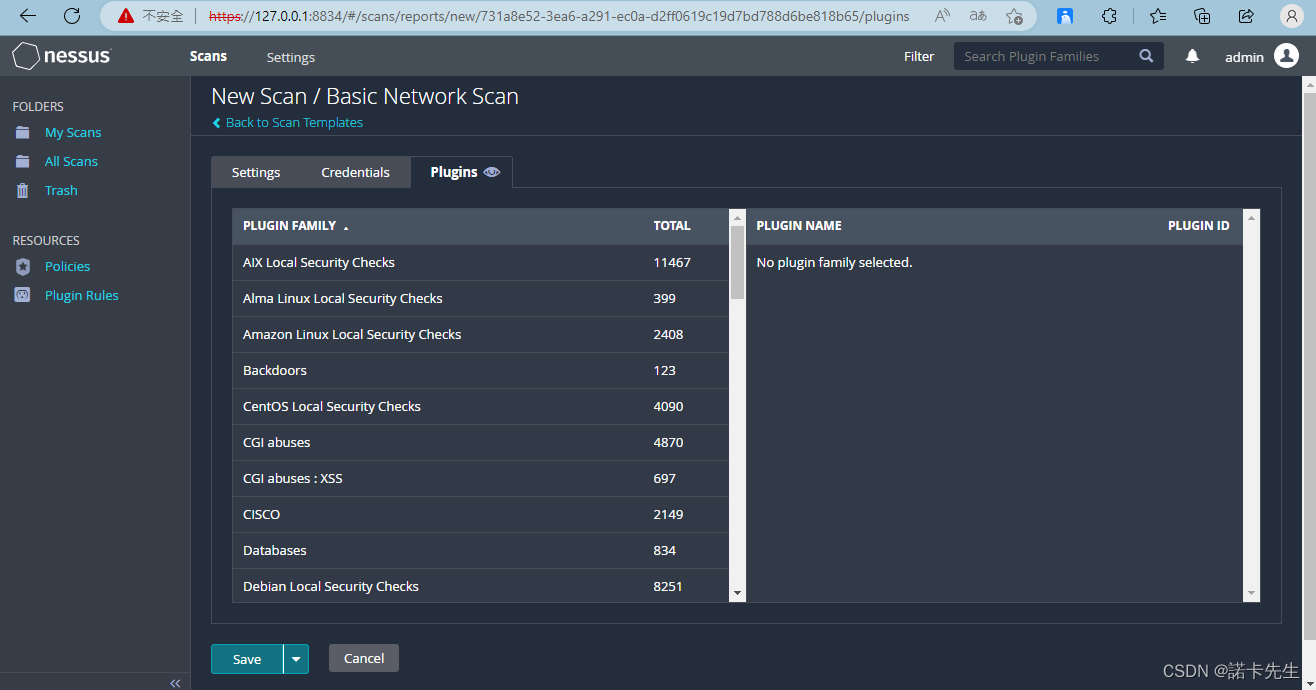Open the Settings top menu
The height and width of the screenshot is (690, 1316).
click(x=291, y=57)
